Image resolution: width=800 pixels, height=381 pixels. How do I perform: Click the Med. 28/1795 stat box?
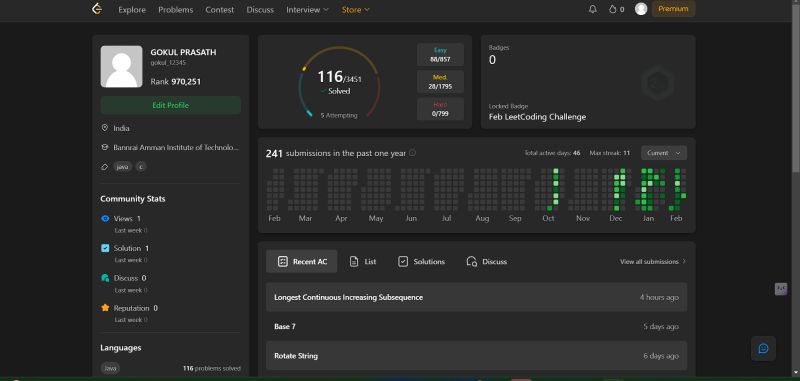pyautogui.click(x=440, y=82)
